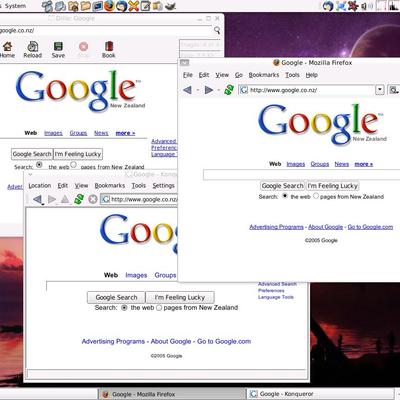The width and height of the screenshot is (400, 400).
Task: Open the Konqueror Tools menu
Action: pyautogui.click(x=139, y=186)
